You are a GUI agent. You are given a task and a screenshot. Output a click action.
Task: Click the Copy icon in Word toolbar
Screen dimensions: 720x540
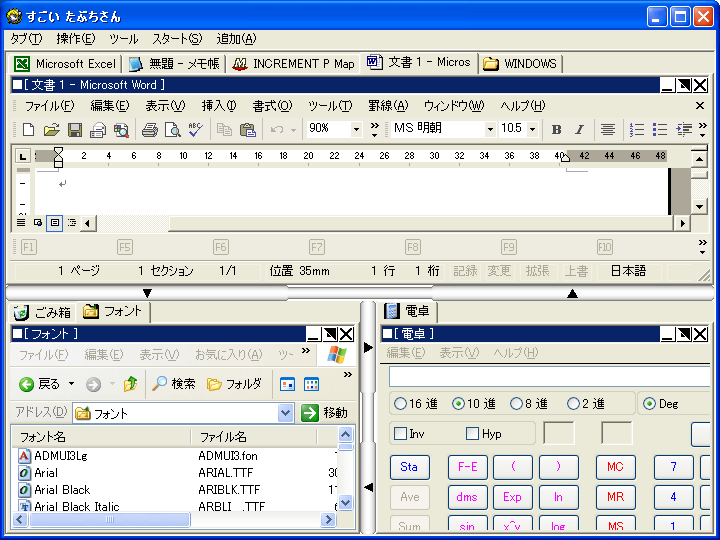pos(224,129)
